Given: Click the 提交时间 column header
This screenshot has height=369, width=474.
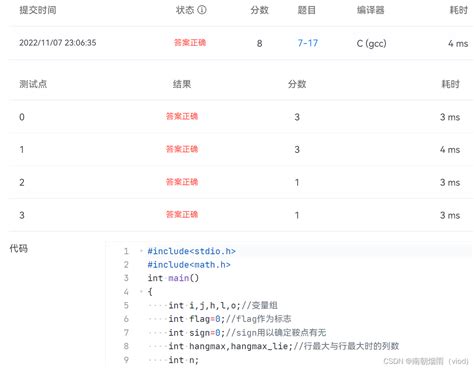Looking at the screenshot, I should pyautogui.click(x=38, y=10).
